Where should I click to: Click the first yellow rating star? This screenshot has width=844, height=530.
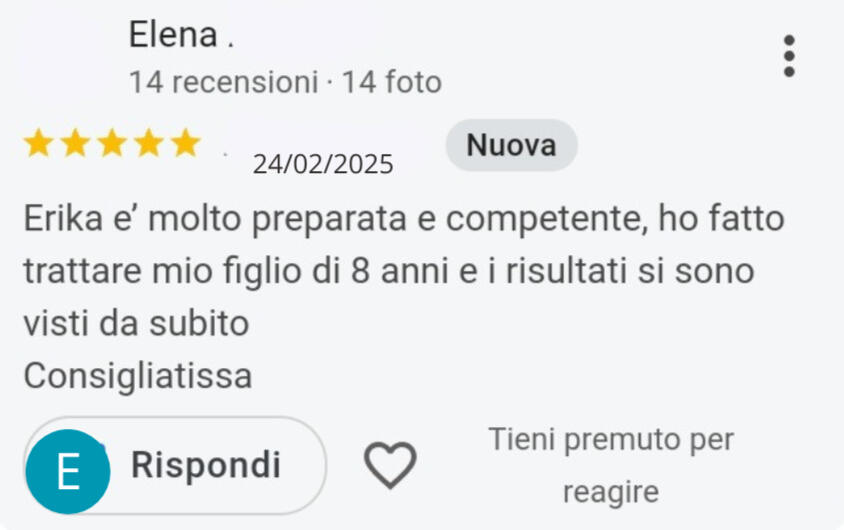(39, 143)
